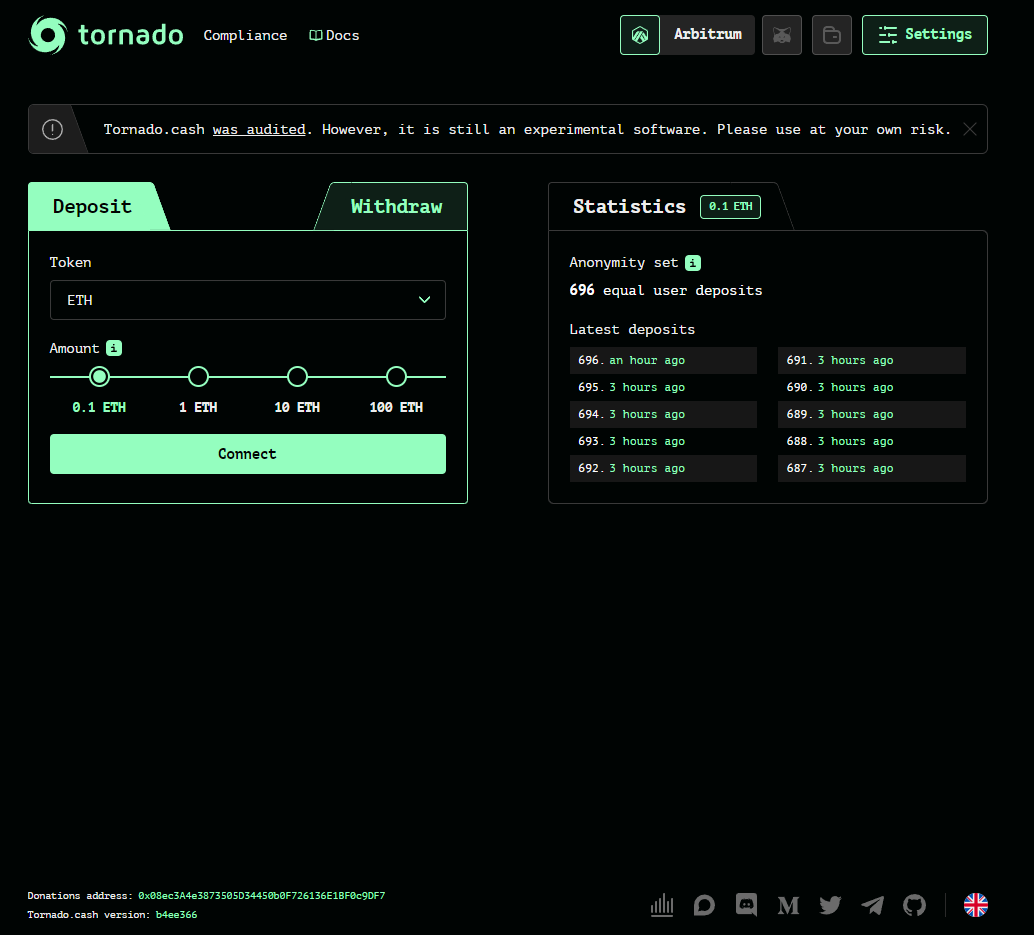Viewport: 1034px width, 935px height.
Task: Click deposit 688 row
Action: click(872, 441)
